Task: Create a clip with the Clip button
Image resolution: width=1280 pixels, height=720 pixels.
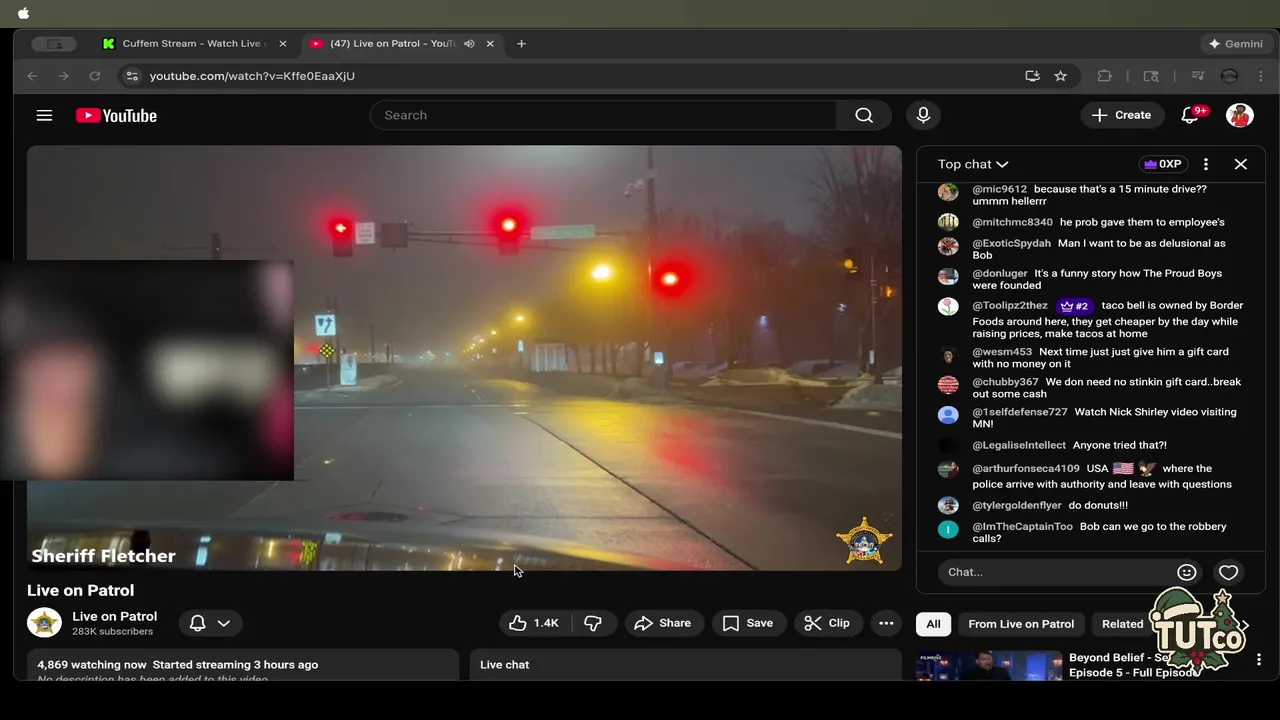Action: [x=827, y=623]
